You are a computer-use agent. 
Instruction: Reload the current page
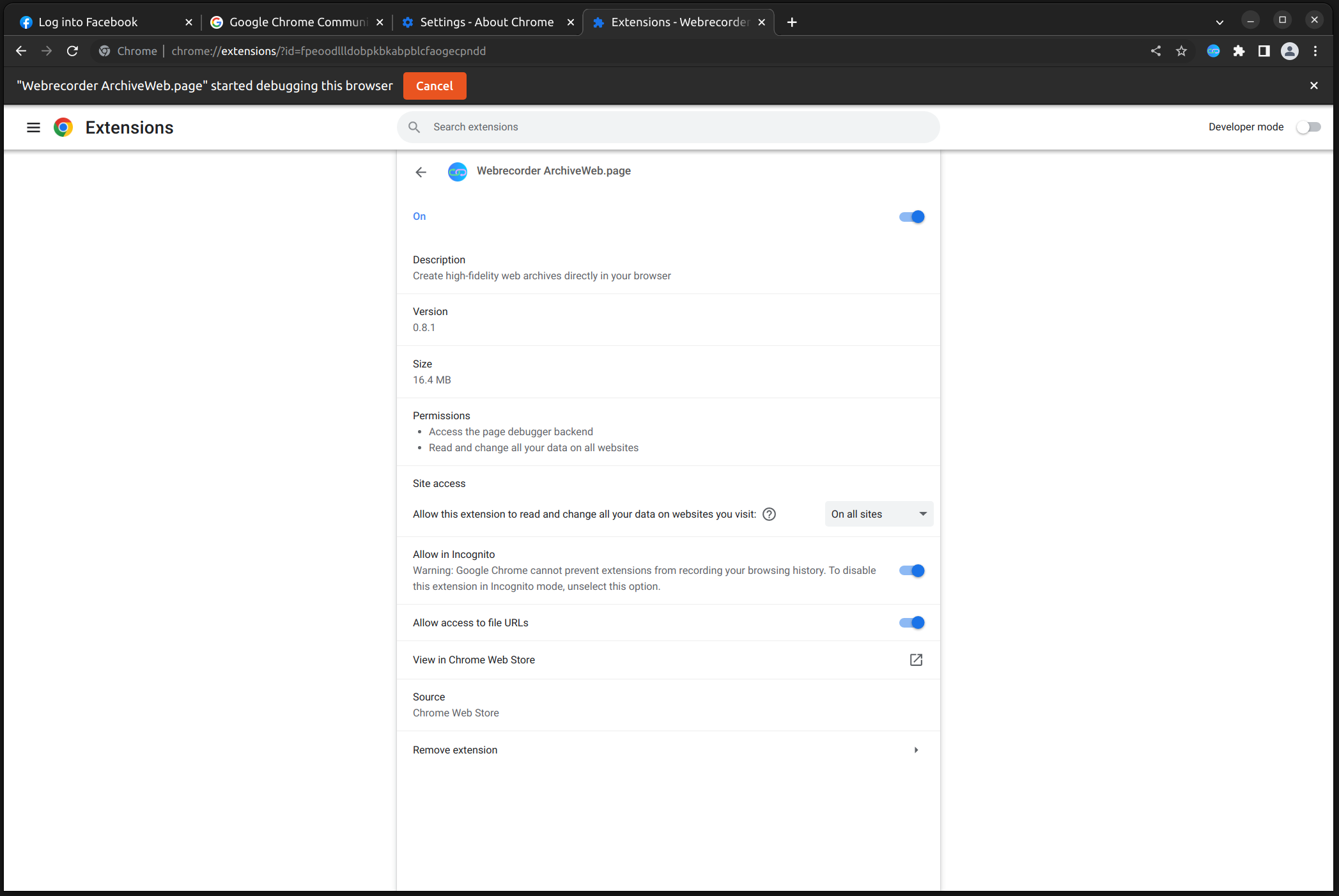click(72, 51)
